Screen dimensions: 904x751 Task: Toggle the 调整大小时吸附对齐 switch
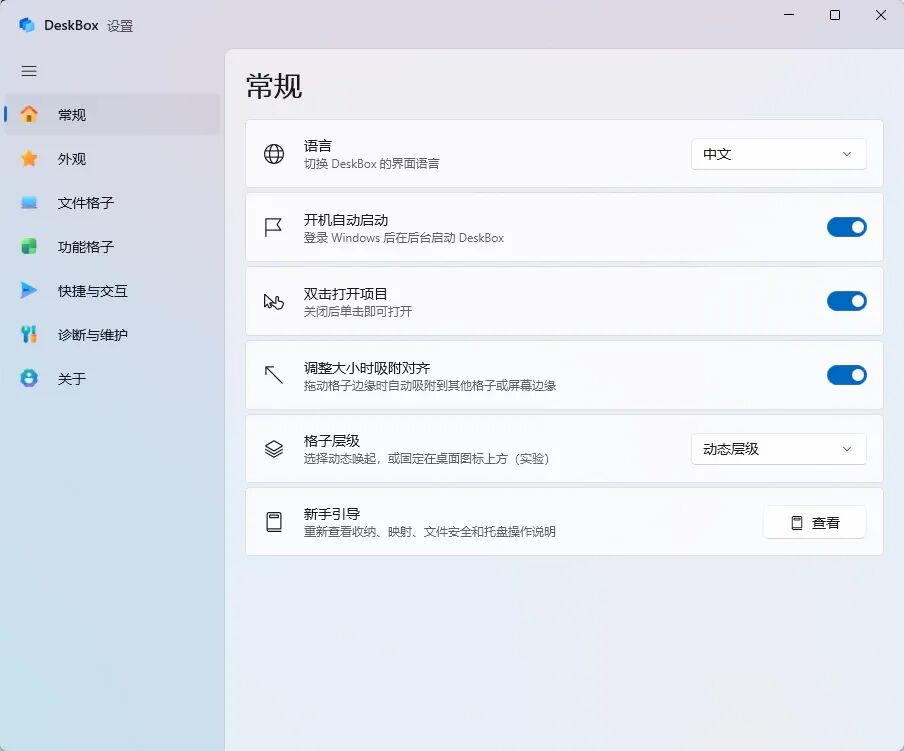click(x=846, y=375)
